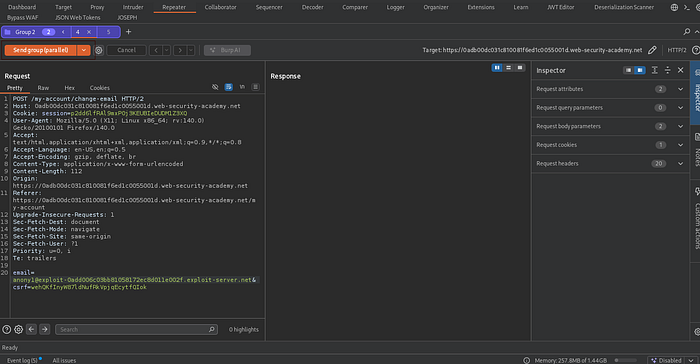Open the Dashboard tab
This screenshot has height=364, width=700.
[x=22, y=7]
